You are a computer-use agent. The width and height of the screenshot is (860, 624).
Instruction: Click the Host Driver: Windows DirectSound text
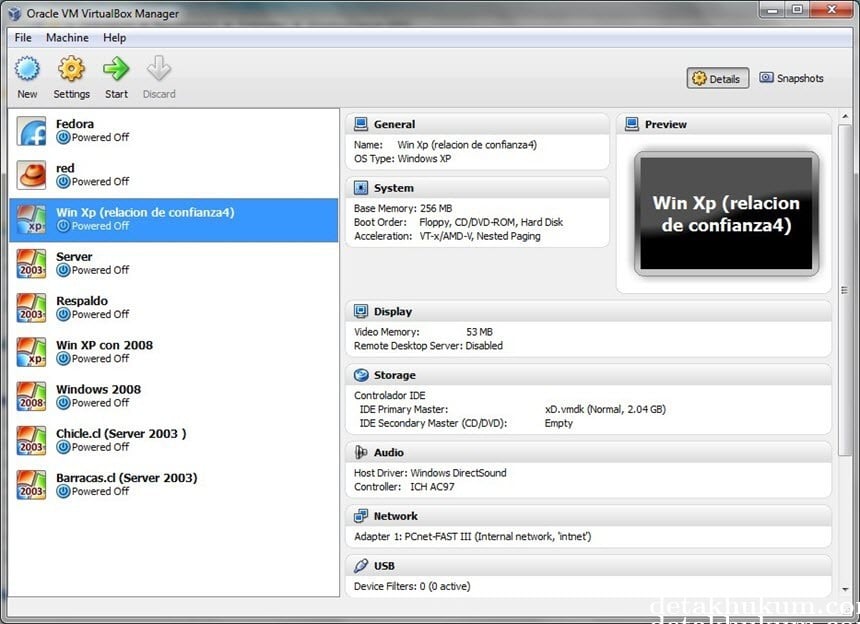point(430,473)
